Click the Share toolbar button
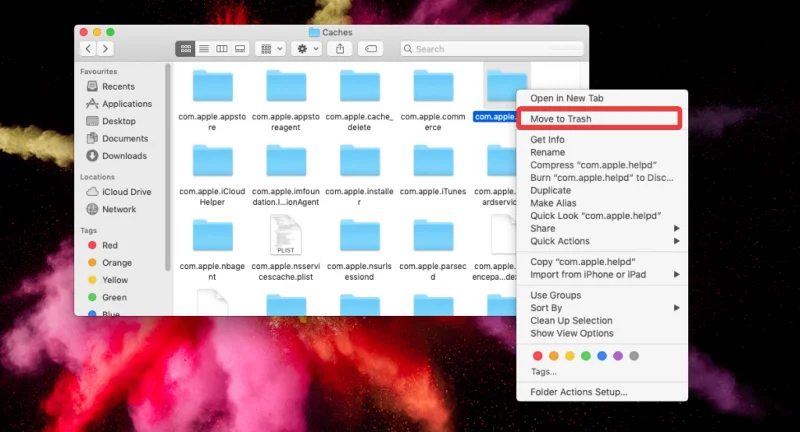Viewport: 800px width, 432px height. click(x=340, y=48)
